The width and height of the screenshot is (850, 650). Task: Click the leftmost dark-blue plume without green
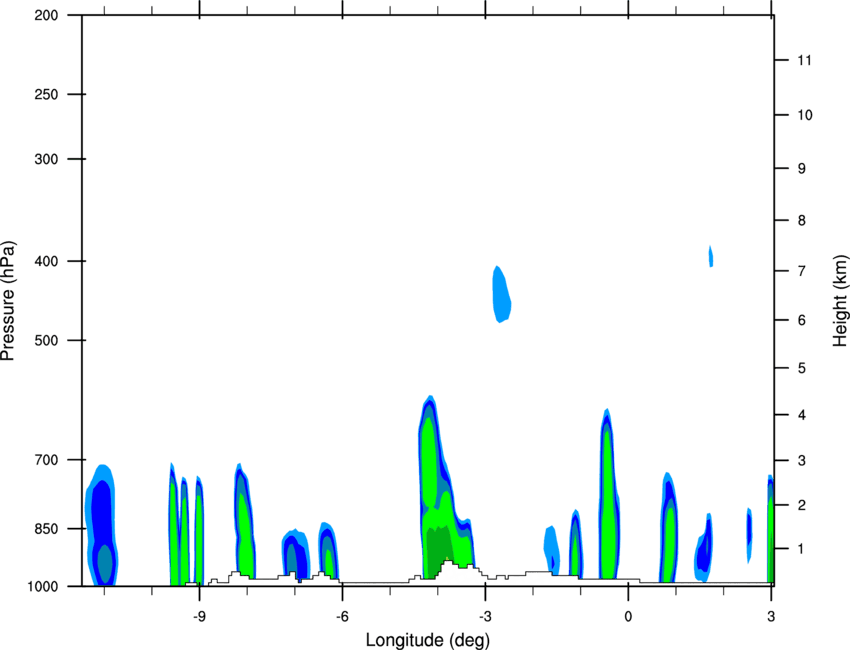coord(102,525)
